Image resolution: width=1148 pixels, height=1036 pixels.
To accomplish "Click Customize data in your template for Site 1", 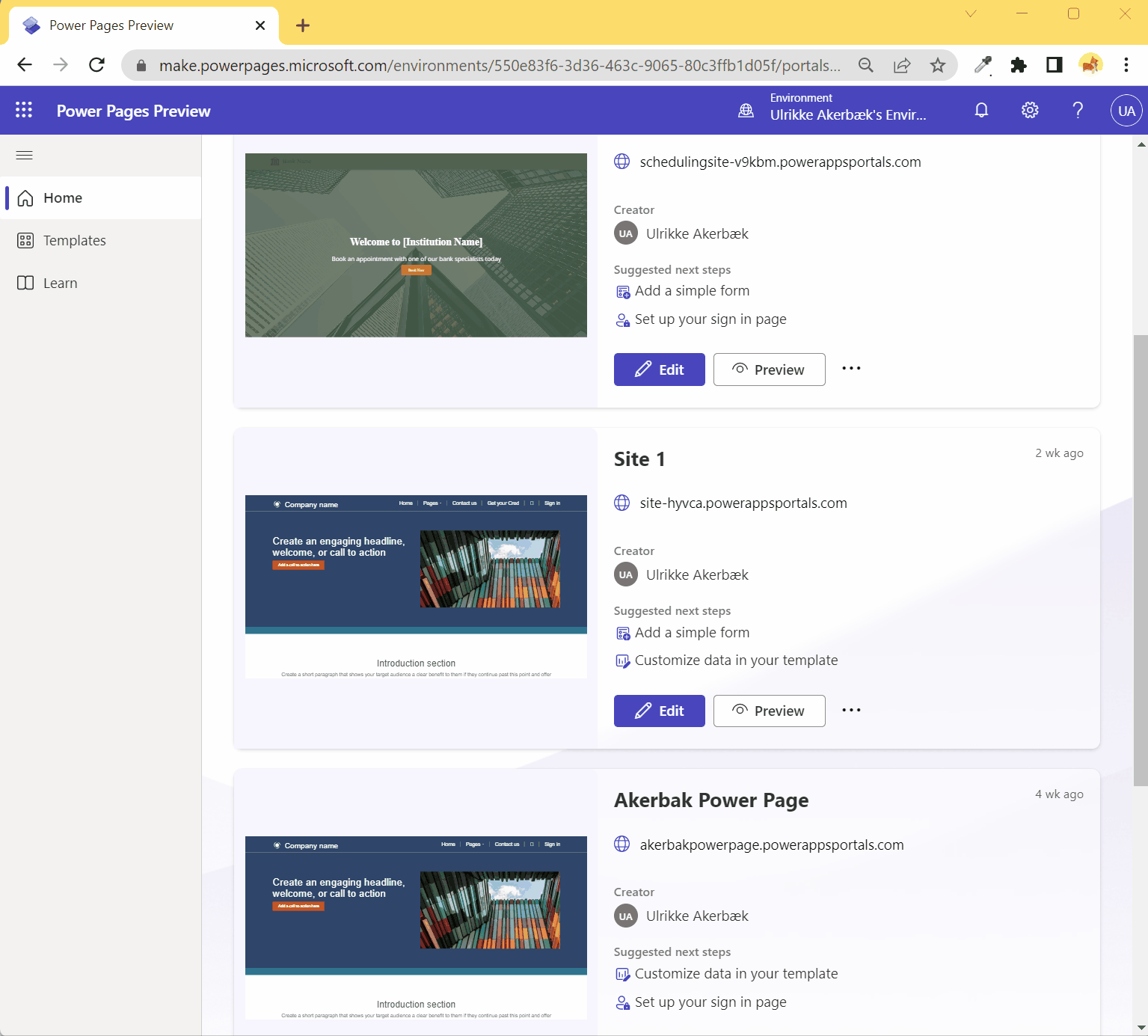I will [x=726, y=660].
